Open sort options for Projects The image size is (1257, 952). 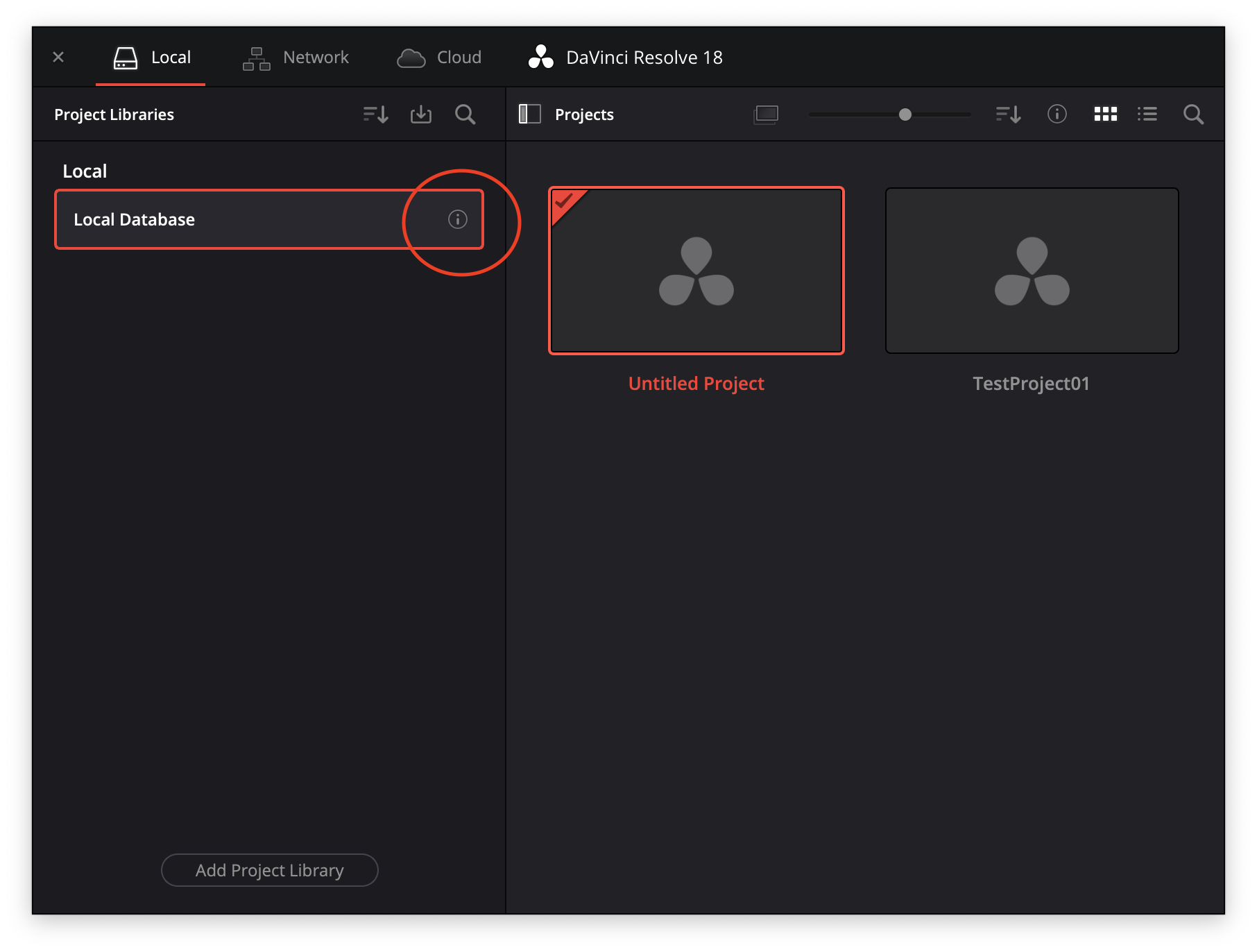point(1009,114)
